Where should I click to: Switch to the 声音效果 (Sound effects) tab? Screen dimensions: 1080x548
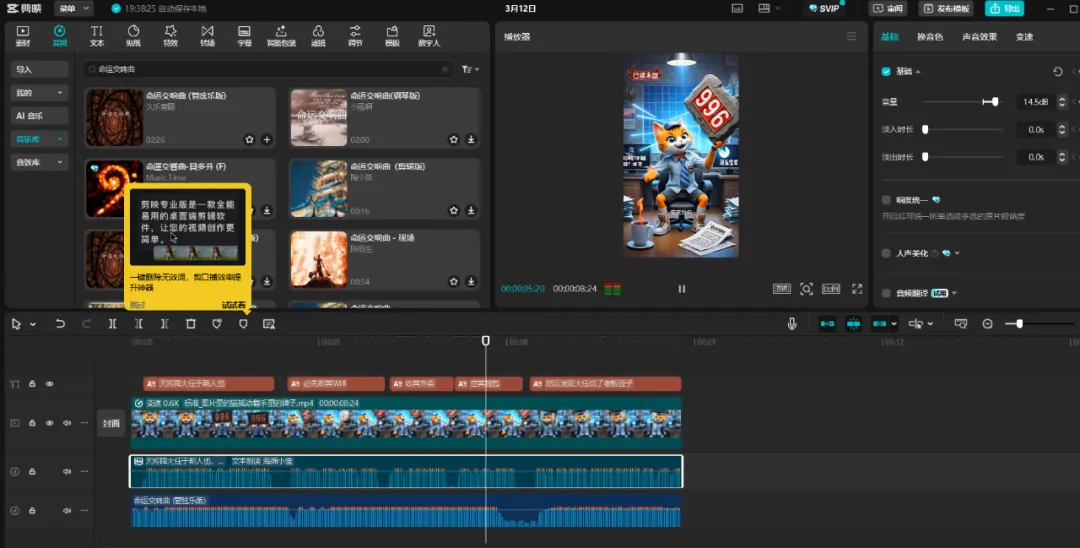pos(979,37)
